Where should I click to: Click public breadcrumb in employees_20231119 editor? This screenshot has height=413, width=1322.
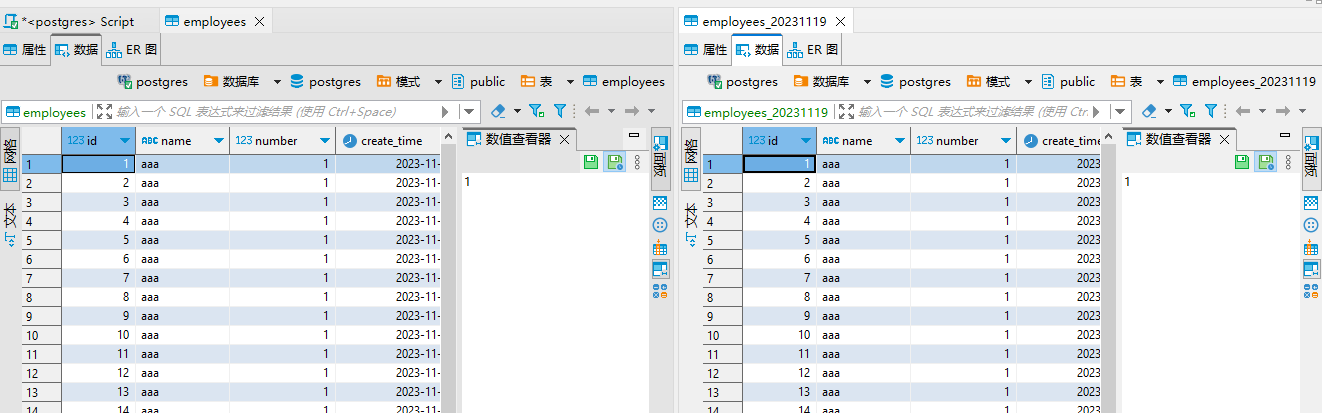1067,82
